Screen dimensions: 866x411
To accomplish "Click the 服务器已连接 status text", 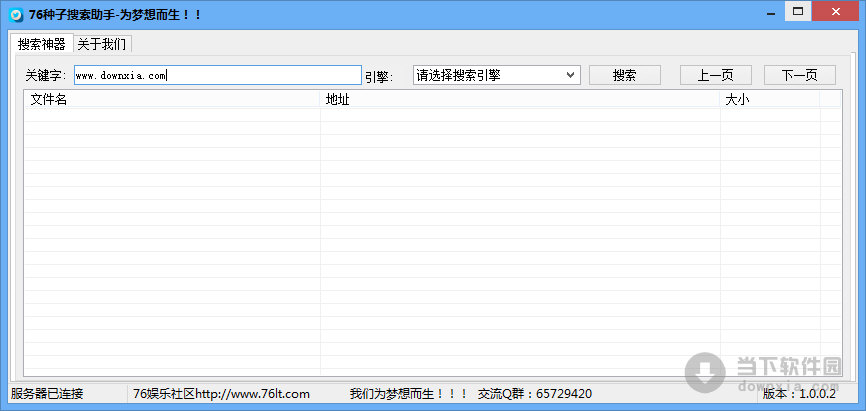I will point(47,394).
